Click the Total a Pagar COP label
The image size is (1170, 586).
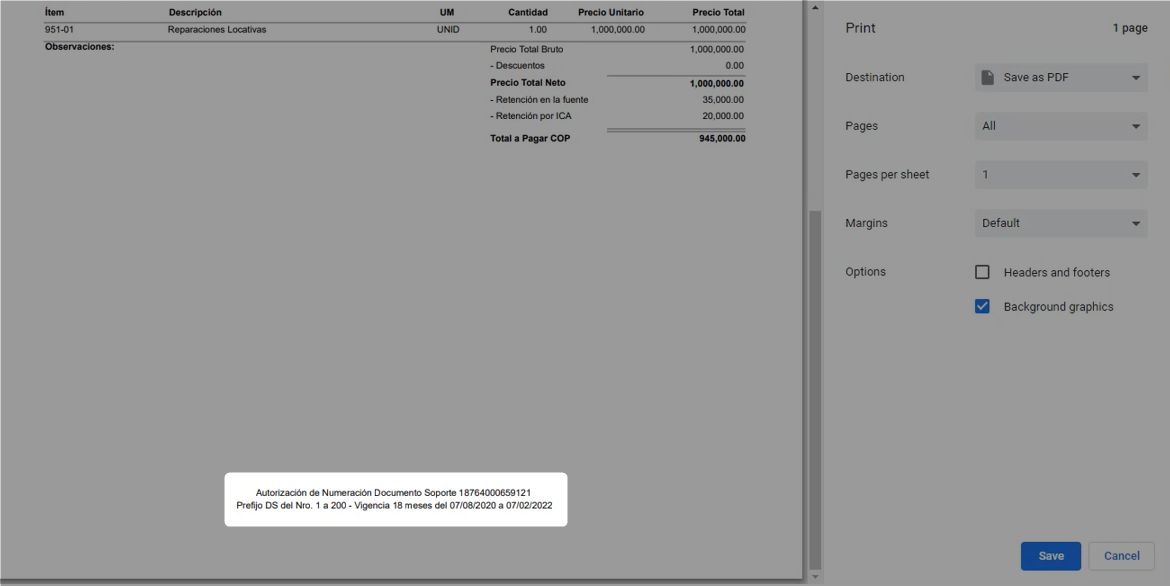tap(530, 139)
